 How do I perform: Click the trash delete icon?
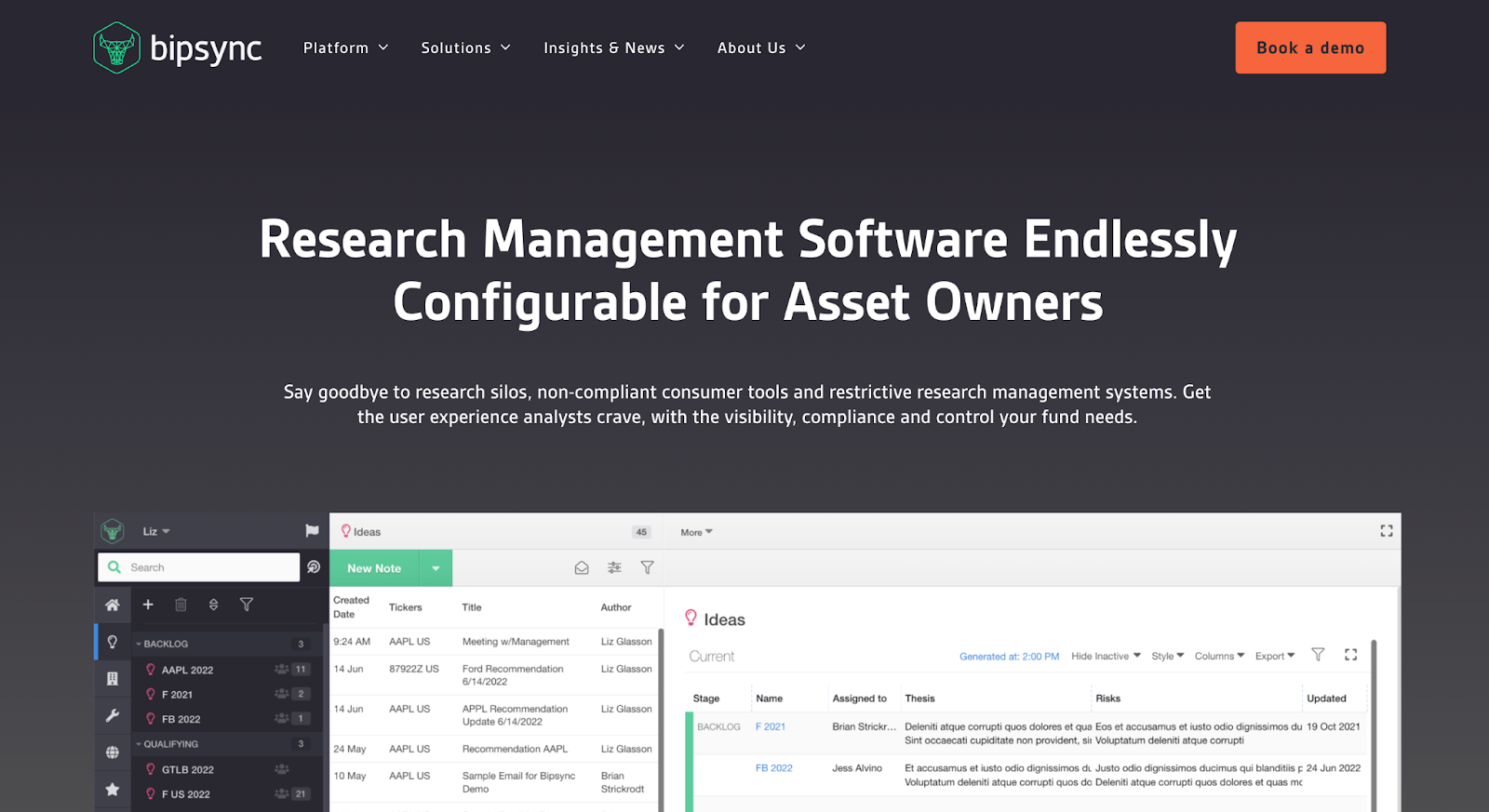(181, 605)
